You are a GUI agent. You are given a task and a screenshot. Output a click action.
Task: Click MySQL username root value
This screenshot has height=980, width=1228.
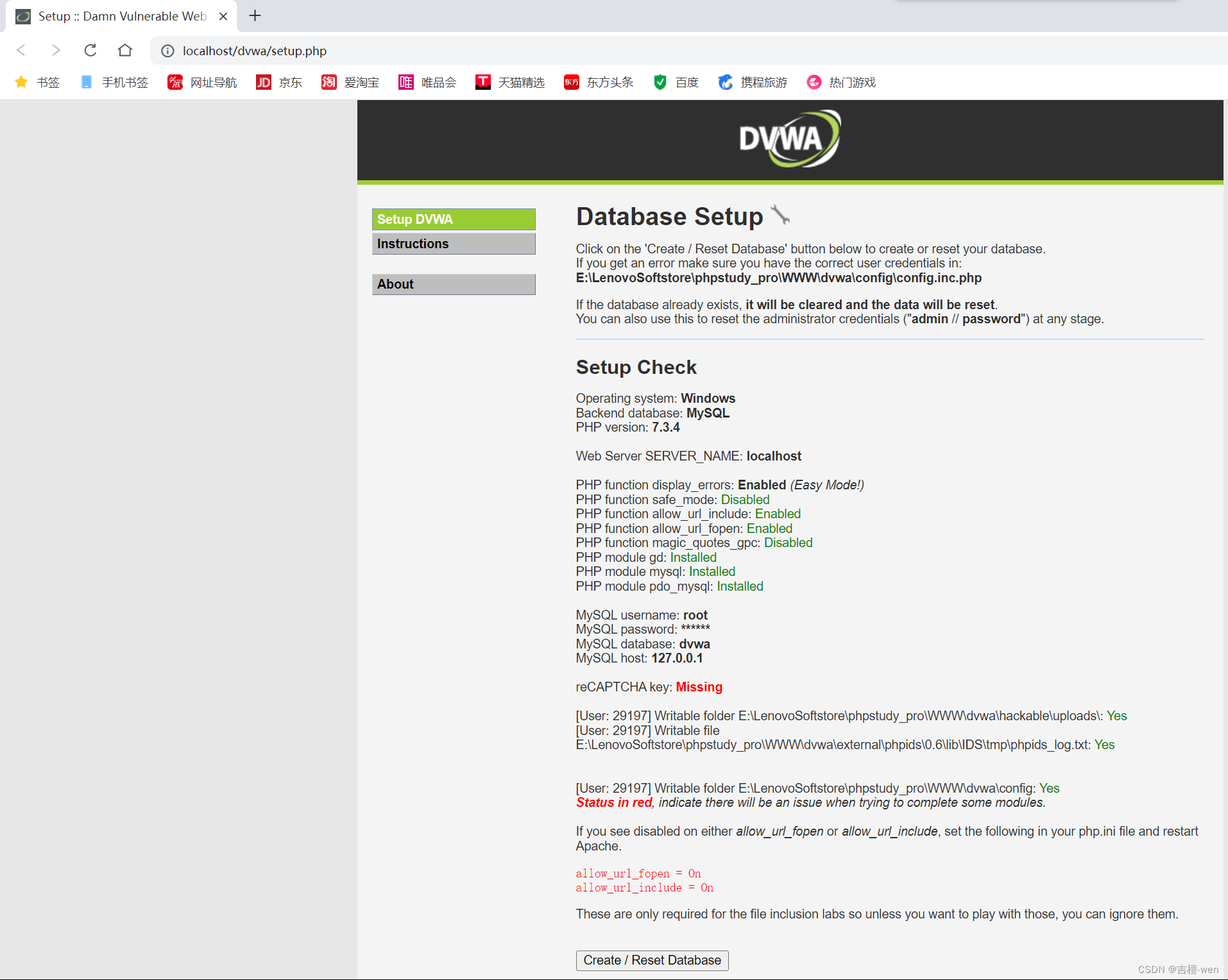coord(695,615)
